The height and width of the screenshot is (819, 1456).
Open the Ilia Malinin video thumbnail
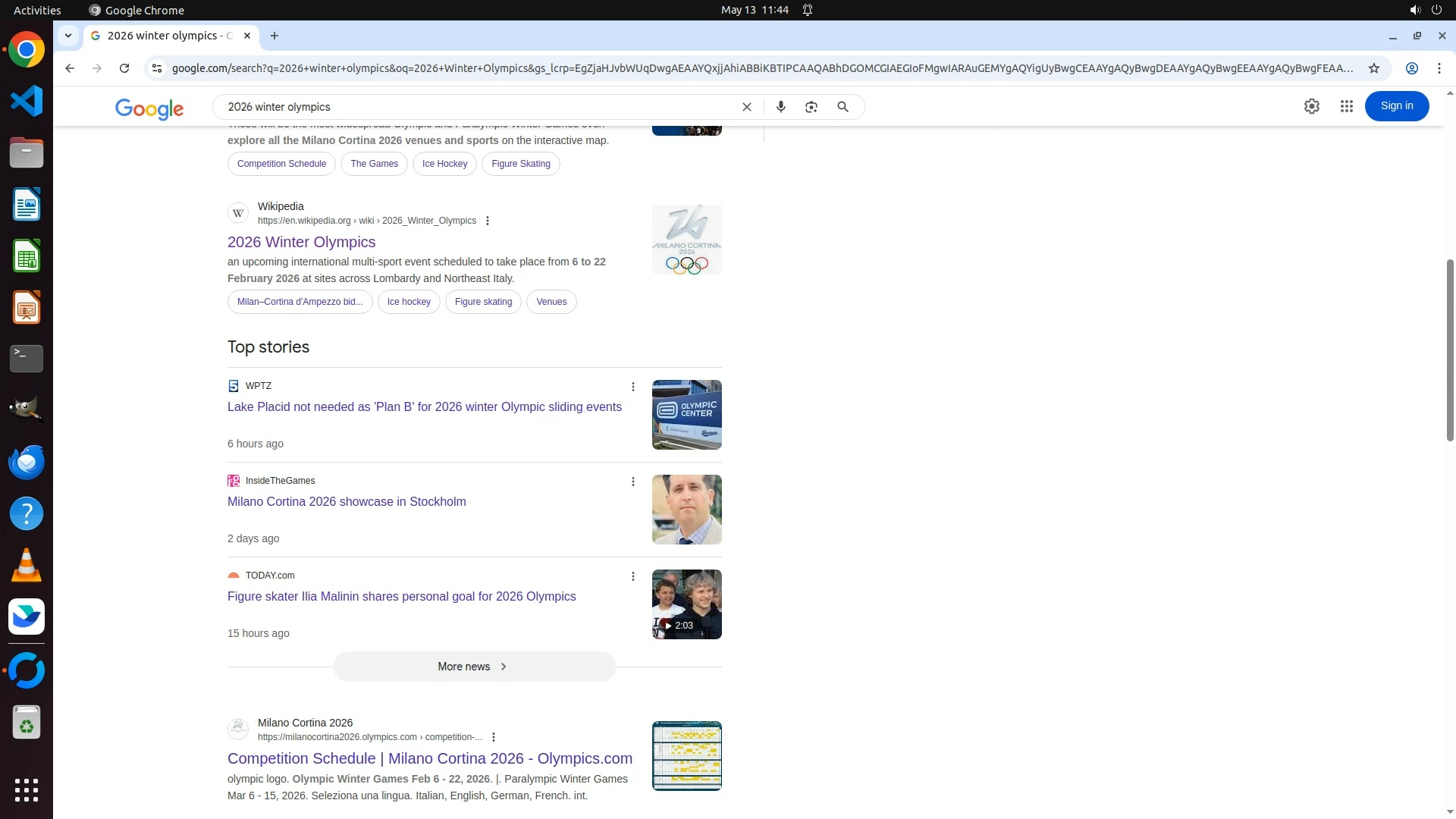(x=686, y=604)
